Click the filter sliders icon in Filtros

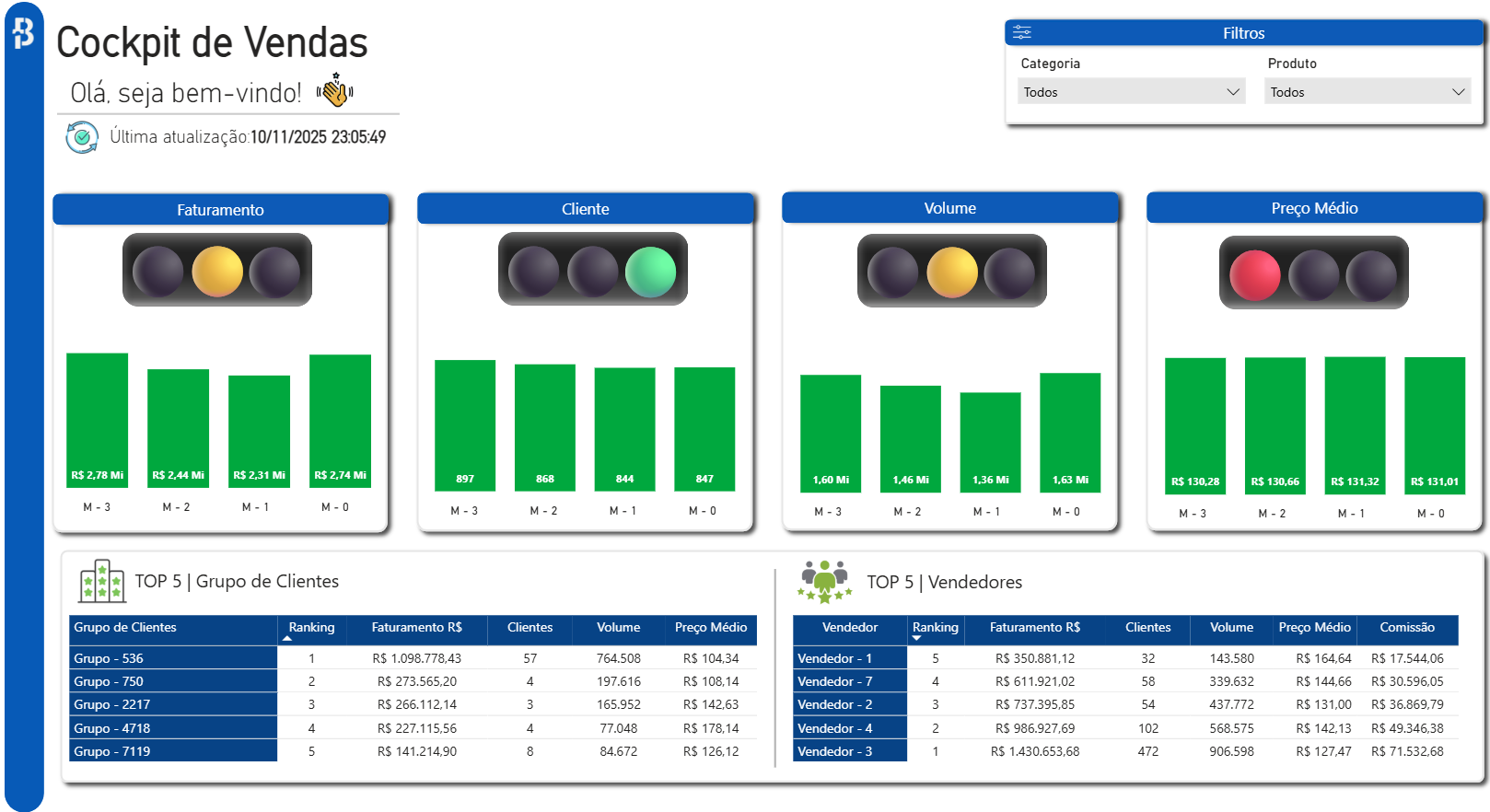coord(1022,33)
